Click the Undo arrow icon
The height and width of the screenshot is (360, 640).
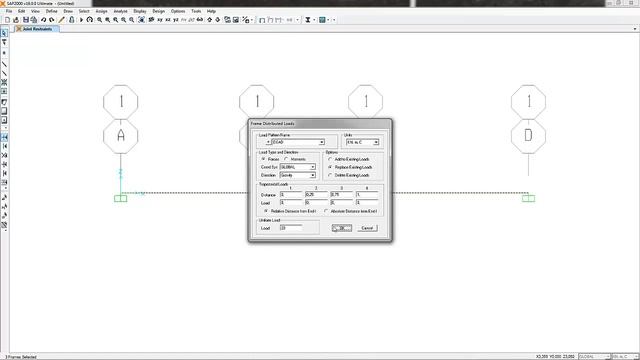[x=43, y=20]
